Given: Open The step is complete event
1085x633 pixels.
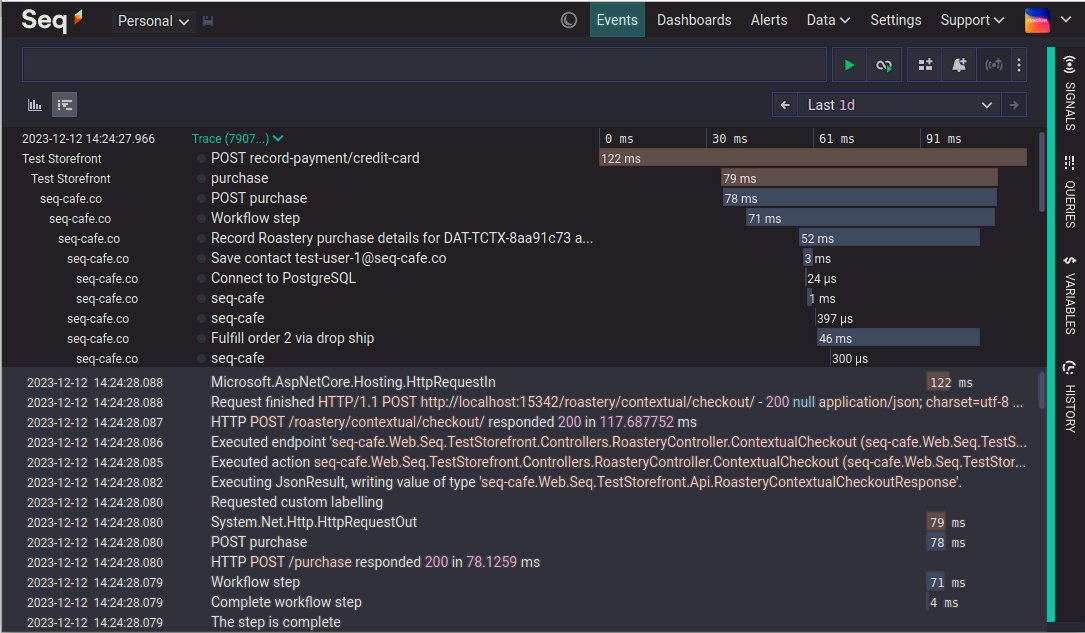Looking at the screenshot, I should [x=275, y=623].
